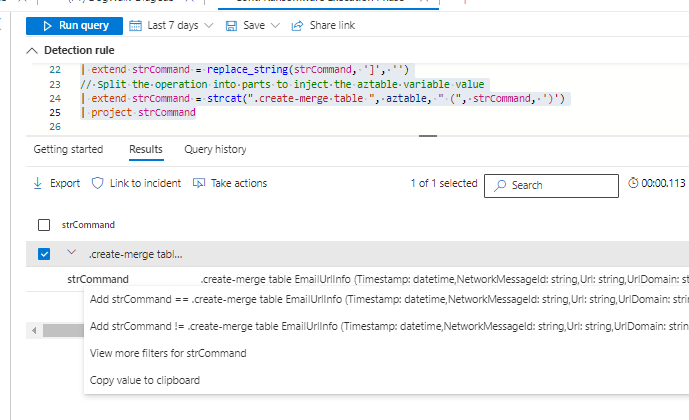Click the strCommand column header
689x420 pixels.
tap(88, 225)
